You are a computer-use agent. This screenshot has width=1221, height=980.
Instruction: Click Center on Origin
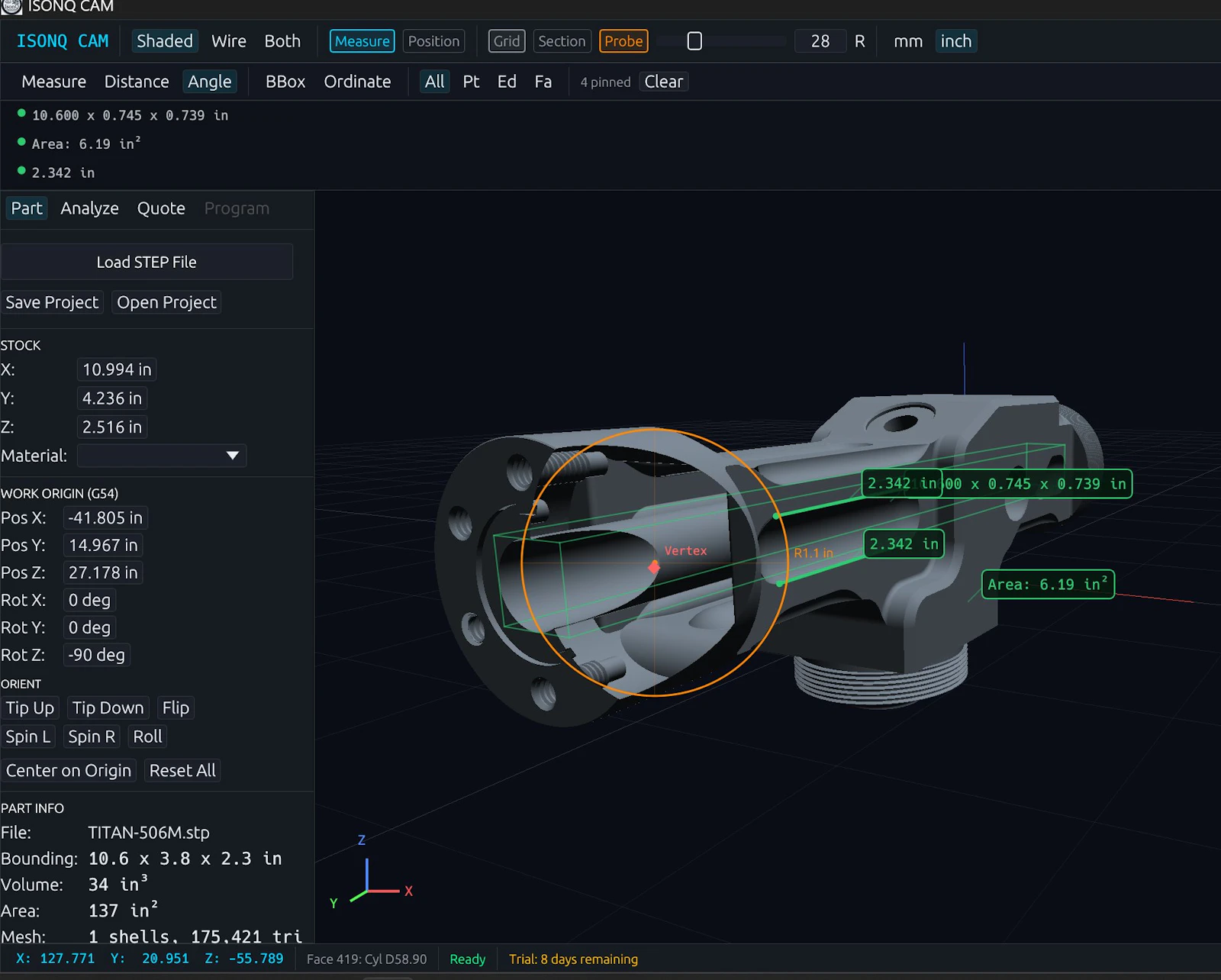pos(69,770)
